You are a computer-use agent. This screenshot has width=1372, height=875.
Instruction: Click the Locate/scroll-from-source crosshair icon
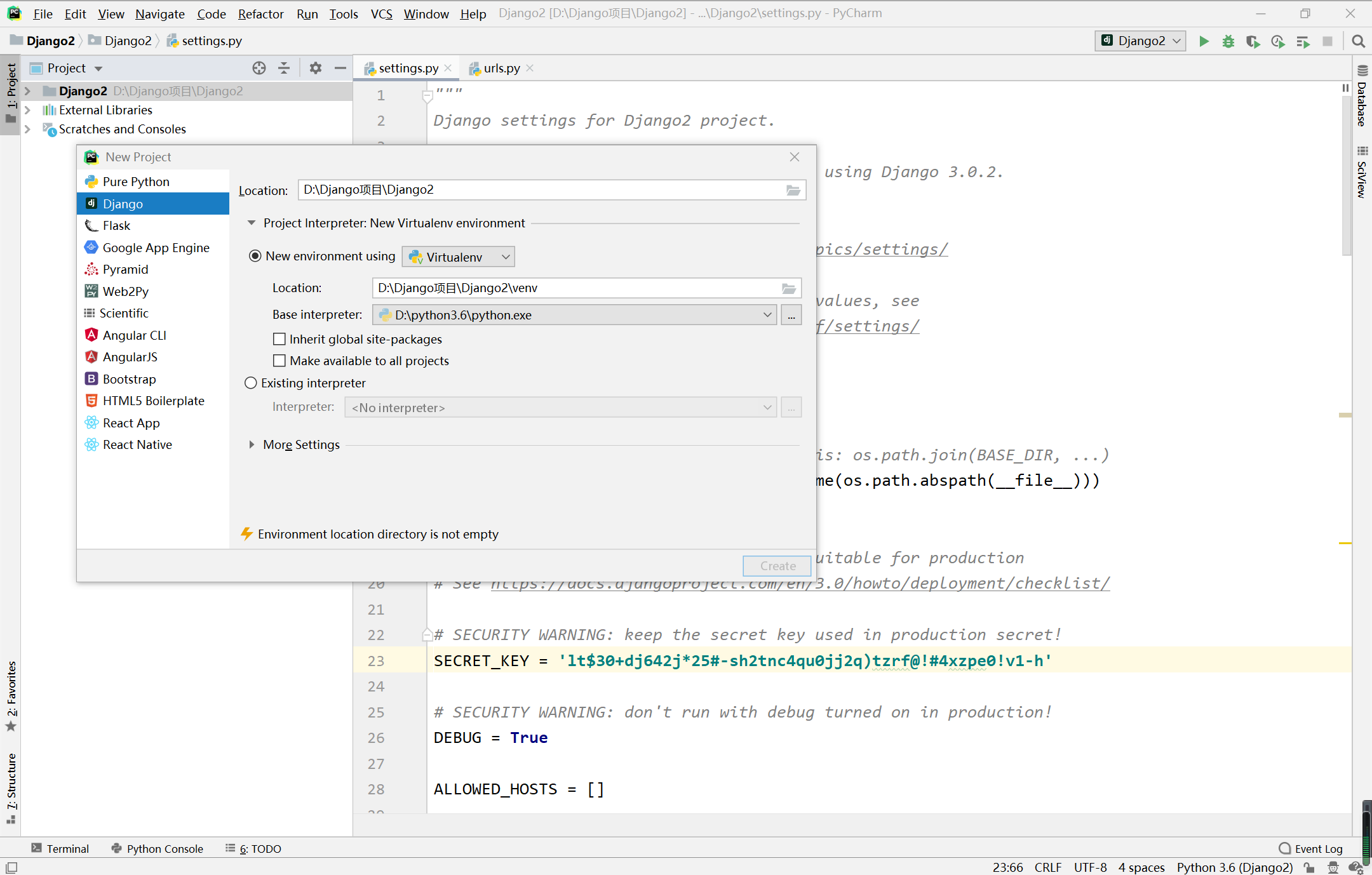(x=259, y=68)
